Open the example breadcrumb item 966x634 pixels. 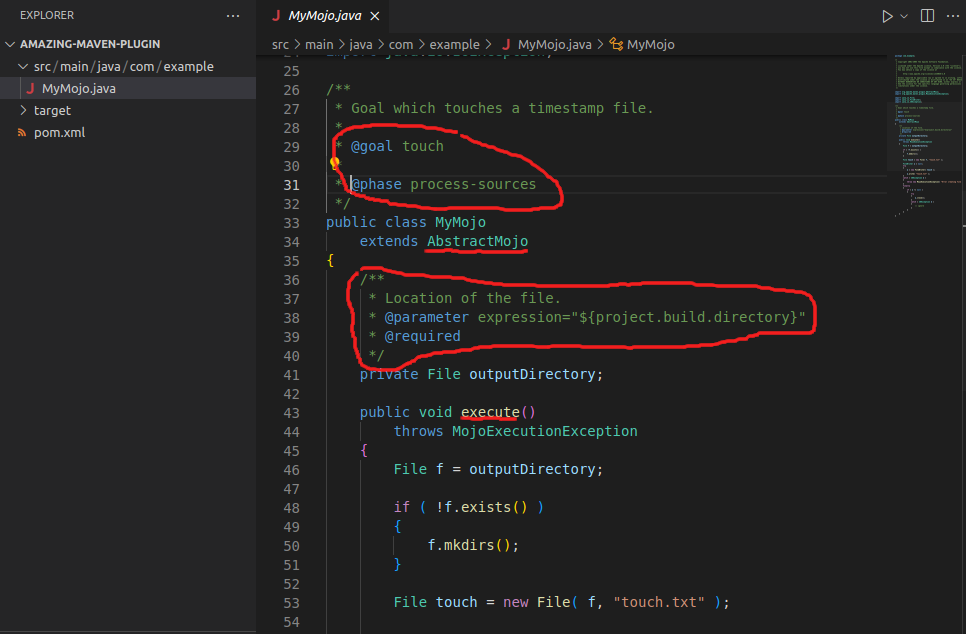tap(455, 44)
